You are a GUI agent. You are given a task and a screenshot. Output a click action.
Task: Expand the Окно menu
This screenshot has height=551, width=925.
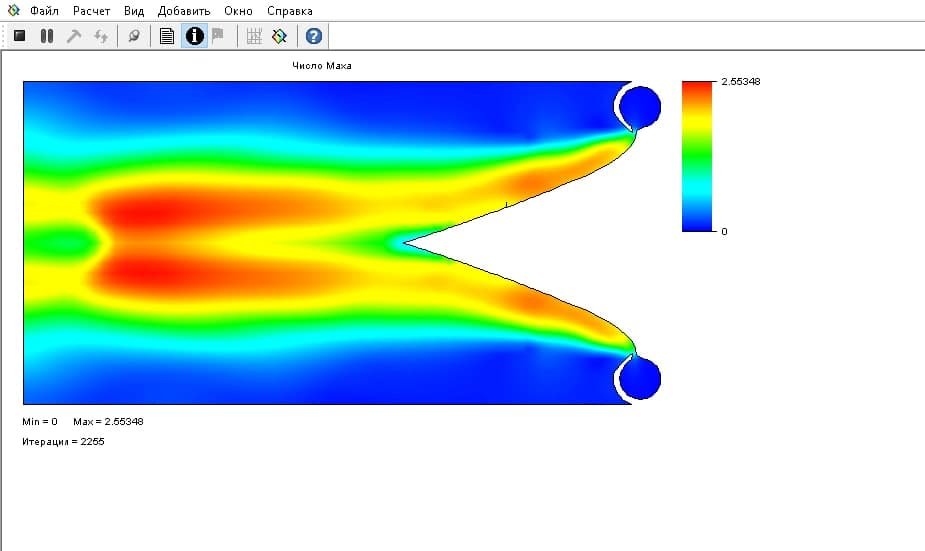click(x=238, y=11)
